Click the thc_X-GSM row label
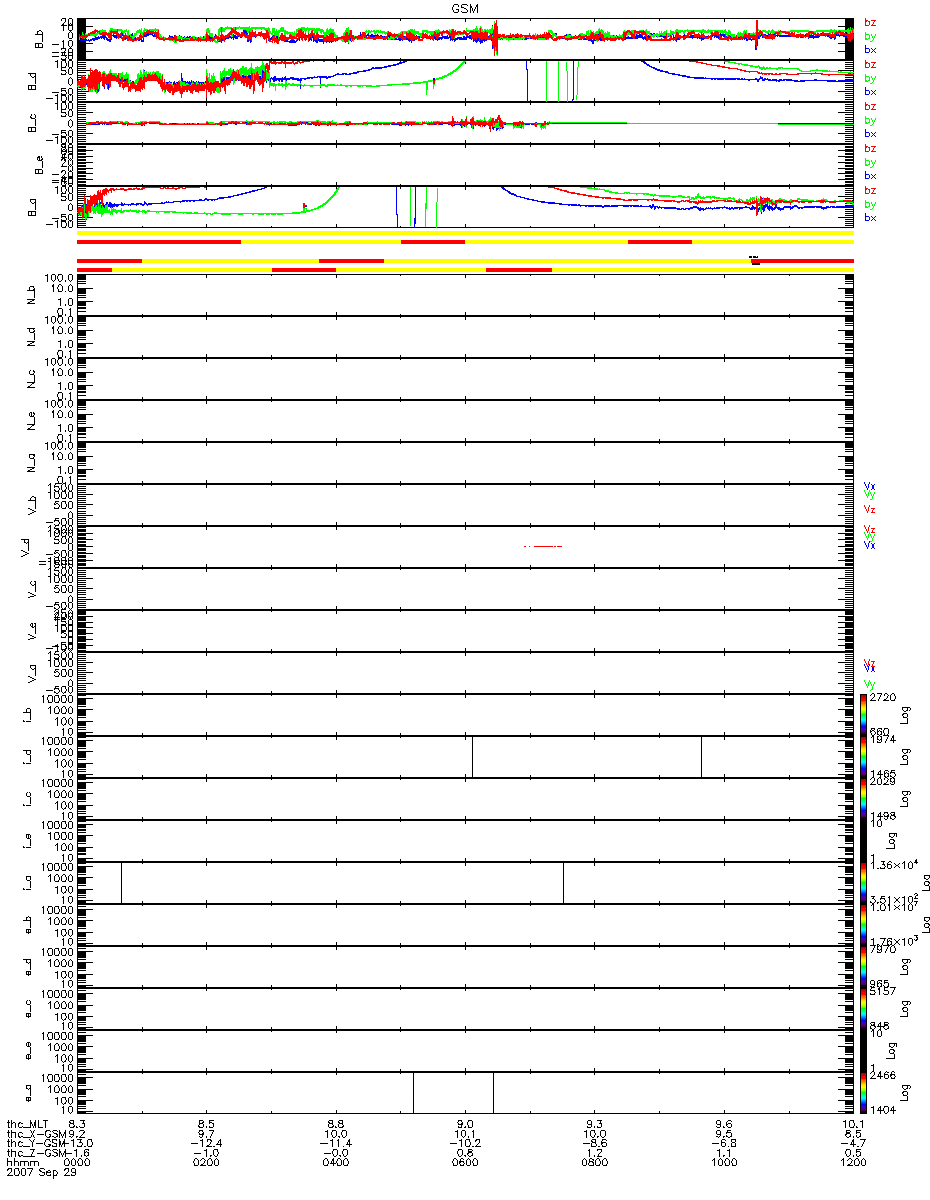 36,1133
